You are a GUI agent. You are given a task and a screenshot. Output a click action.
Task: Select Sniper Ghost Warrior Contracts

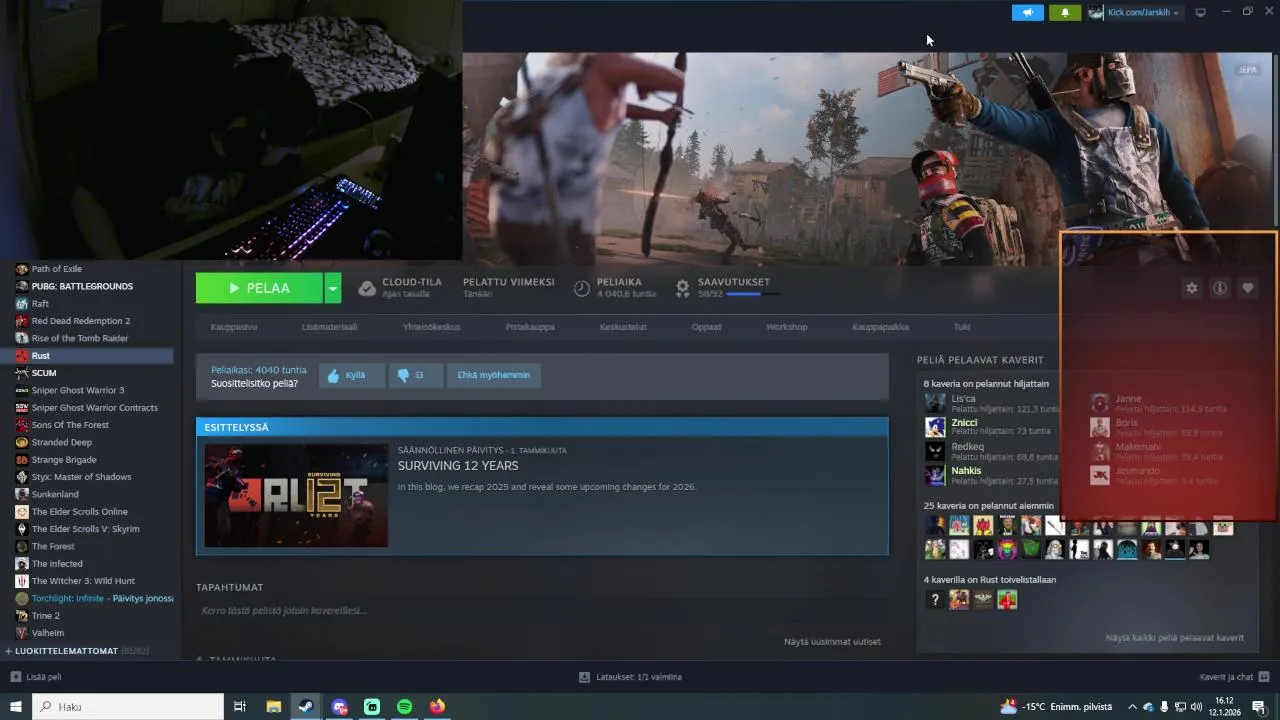pyautogui.click(x=94, y=407)
